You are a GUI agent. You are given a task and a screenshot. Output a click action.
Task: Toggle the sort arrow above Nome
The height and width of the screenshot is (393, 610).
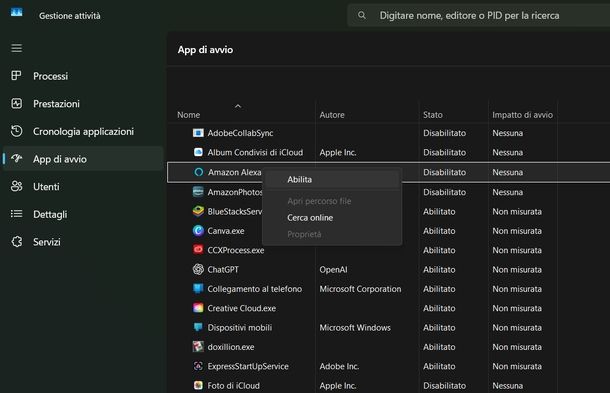238,106
